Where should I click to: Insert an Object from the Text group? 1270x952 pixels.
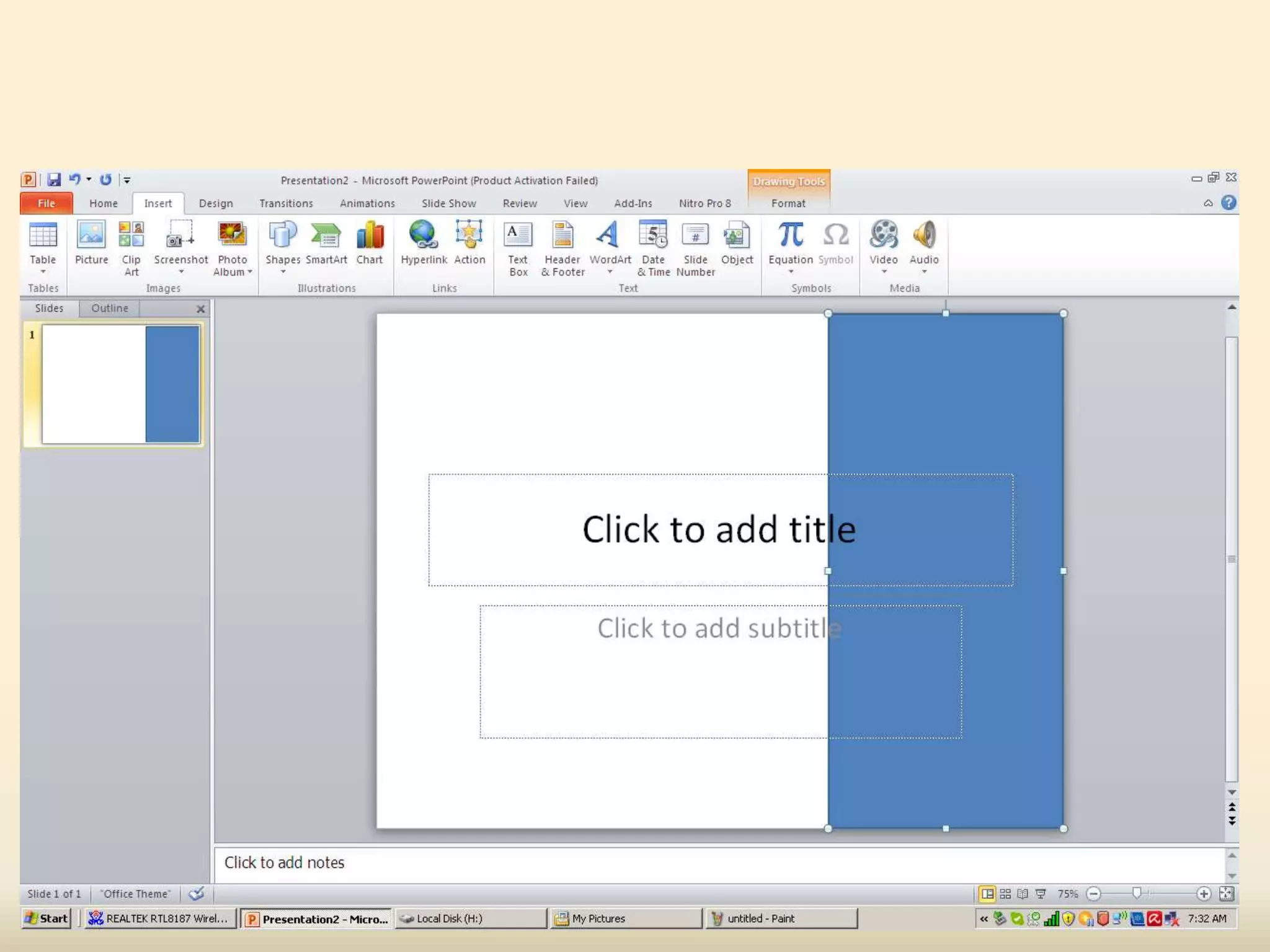pyautogui.click(x=737, y=243)
